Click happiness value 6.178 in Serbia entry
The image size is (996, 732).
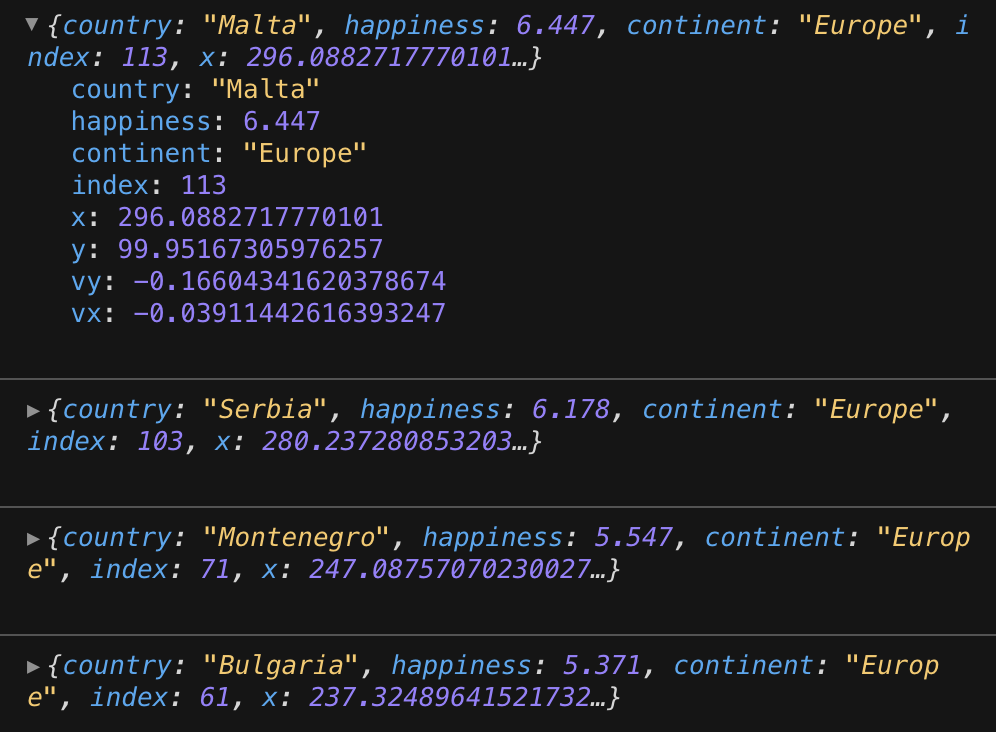click(570, 410)
